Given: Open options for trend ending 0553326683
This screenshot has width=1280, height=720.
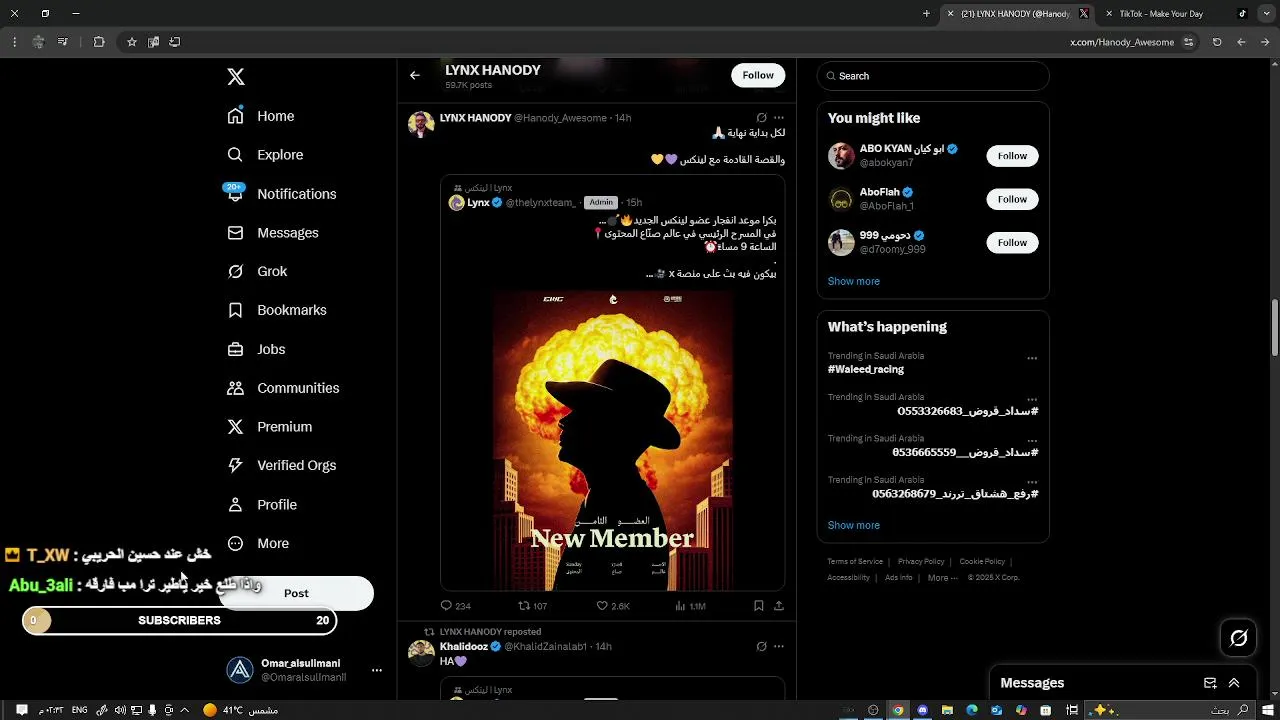Looking at the screenshot, I should 1032,400.
